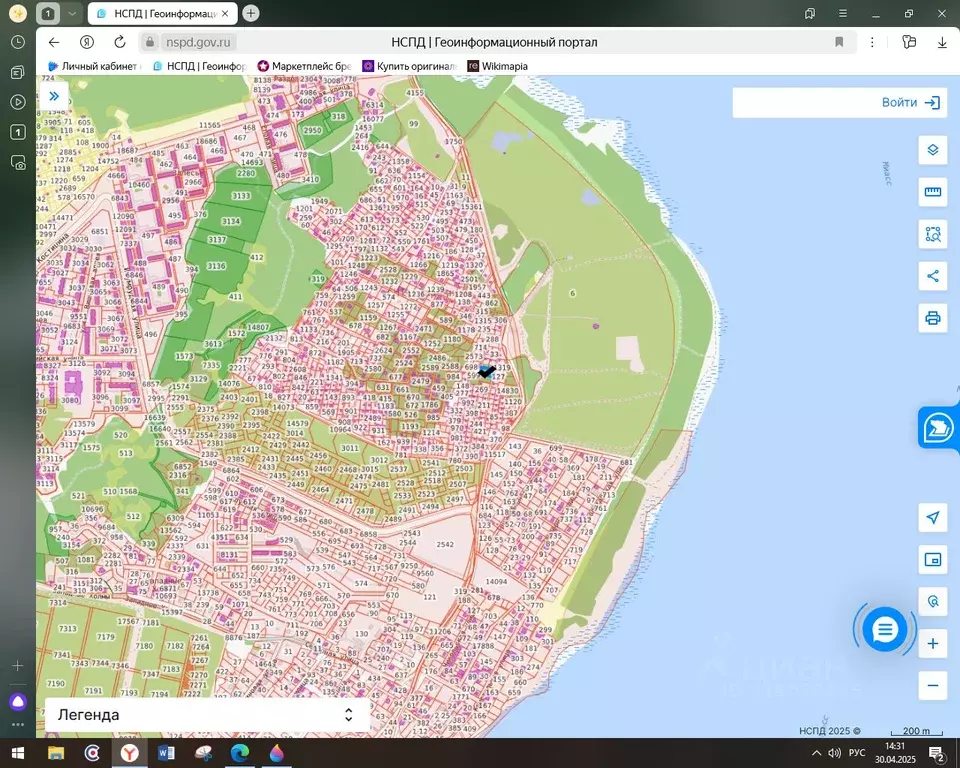Print the map
Image resolution: width=960 pixels, height=768 pixels.
point(932,318)
